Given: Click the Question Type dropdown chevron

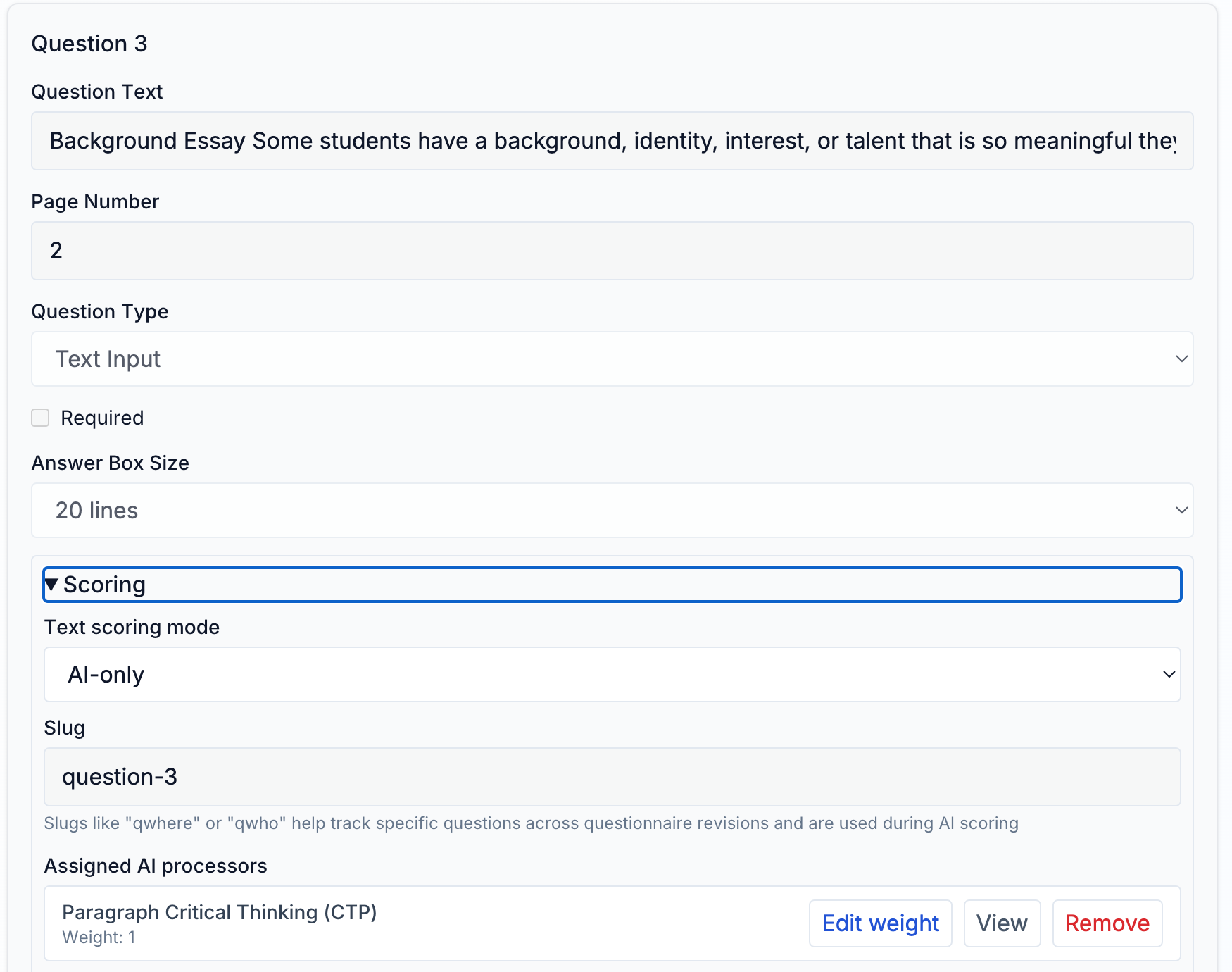Looking at the screenshot, I should pyautogui.click(x=1183, y=359).
